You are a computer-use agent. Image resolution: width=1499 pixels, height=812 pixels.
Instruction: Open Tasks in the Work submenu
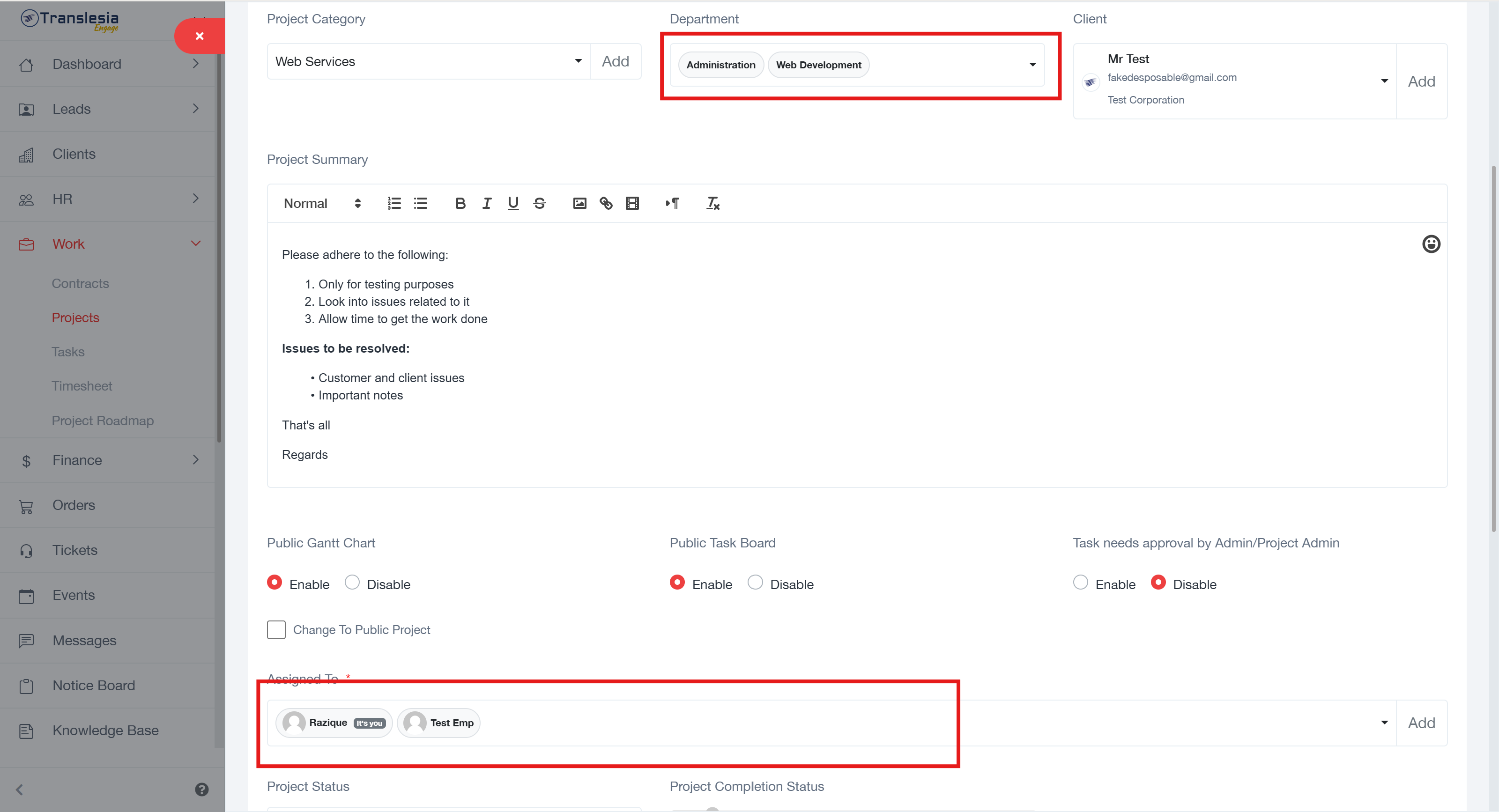pos(68,352)
